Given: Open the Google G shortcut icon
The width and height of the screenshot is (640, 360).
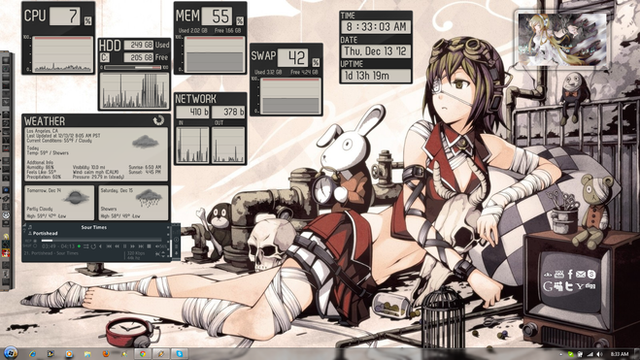Looking at the screenshot, I should 548,286.
